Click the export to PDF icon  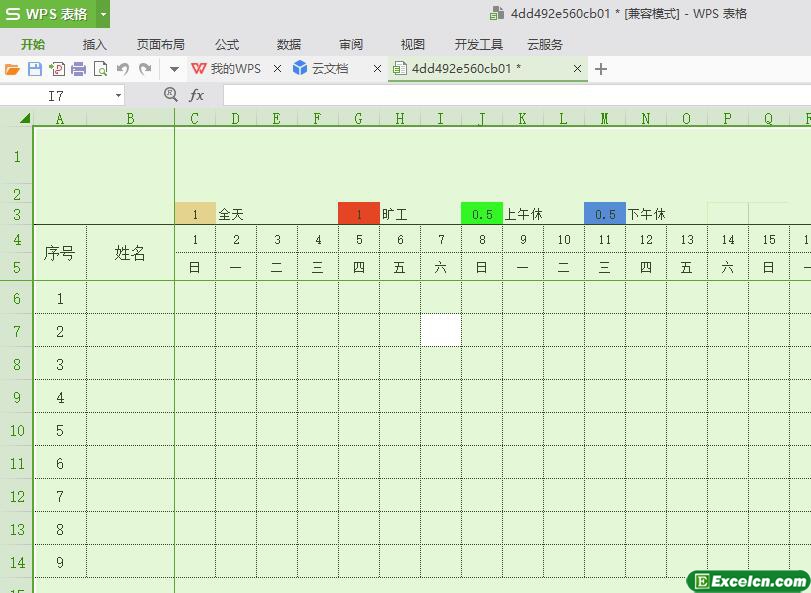(x=57, y=69)
